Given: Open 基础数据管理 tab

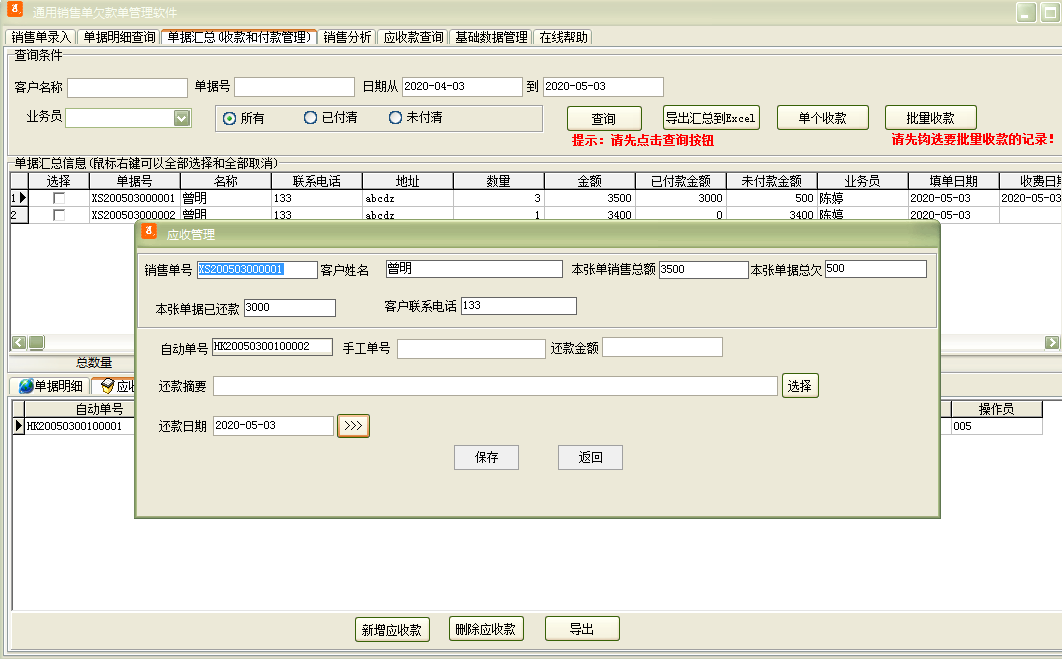Looking at the screenshot, I should click(x=491, y=37).
